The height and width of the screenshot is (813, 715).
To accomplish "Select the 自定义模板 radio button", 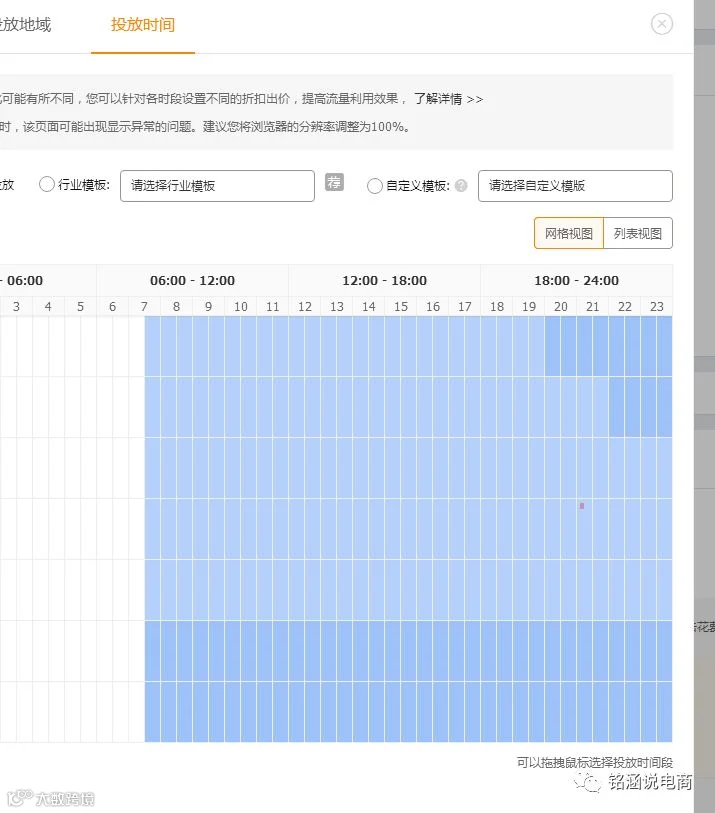I will [374, 186].
